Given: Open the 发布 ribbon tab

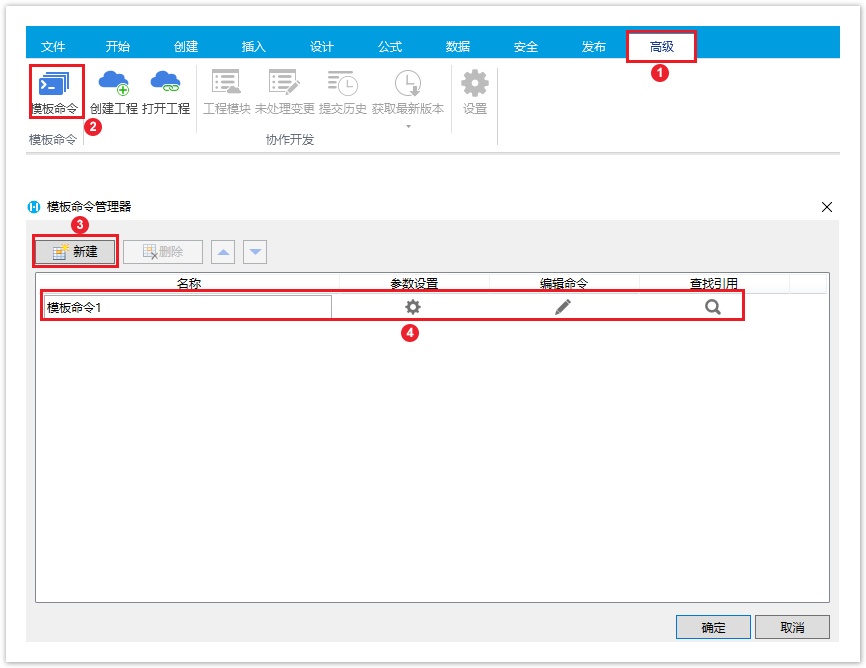Looking at the screenshot, I should (x=594, y=46).
